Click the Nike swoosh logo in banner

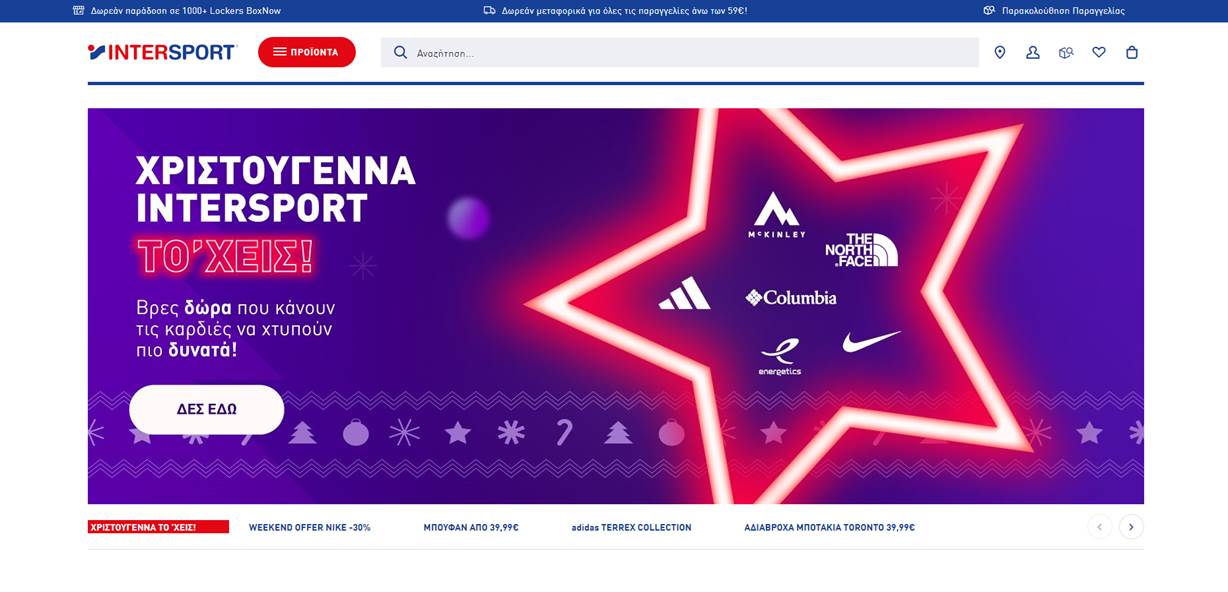871,341
